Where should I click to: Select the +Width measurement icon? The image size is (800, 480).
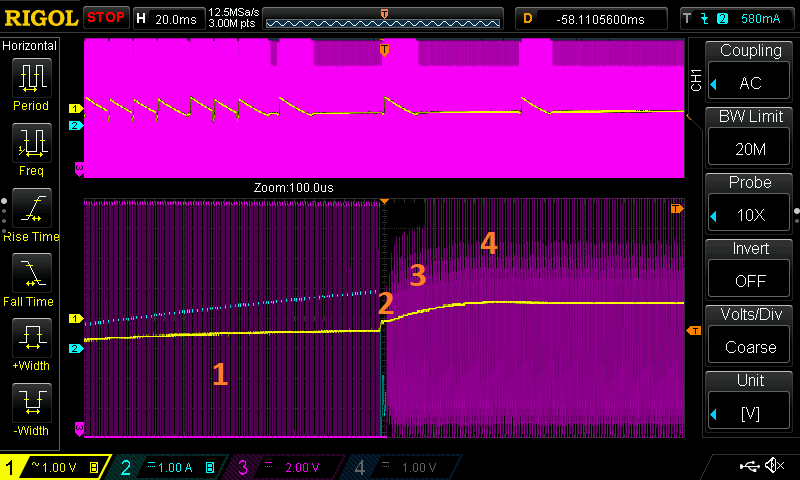coord(32,337)
